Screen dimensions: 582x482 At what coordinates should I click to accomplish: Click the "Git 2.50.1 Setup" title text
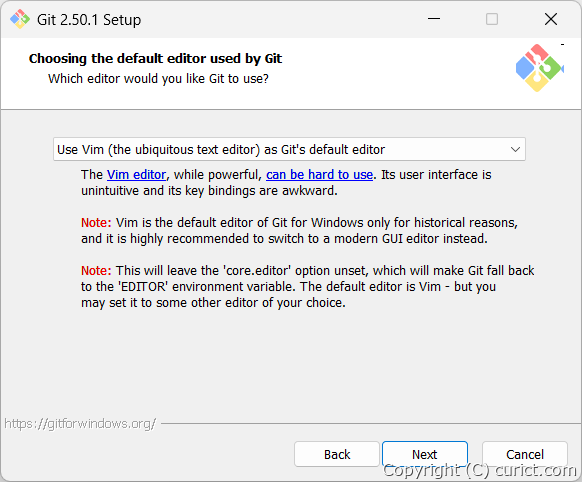(89, 20)
